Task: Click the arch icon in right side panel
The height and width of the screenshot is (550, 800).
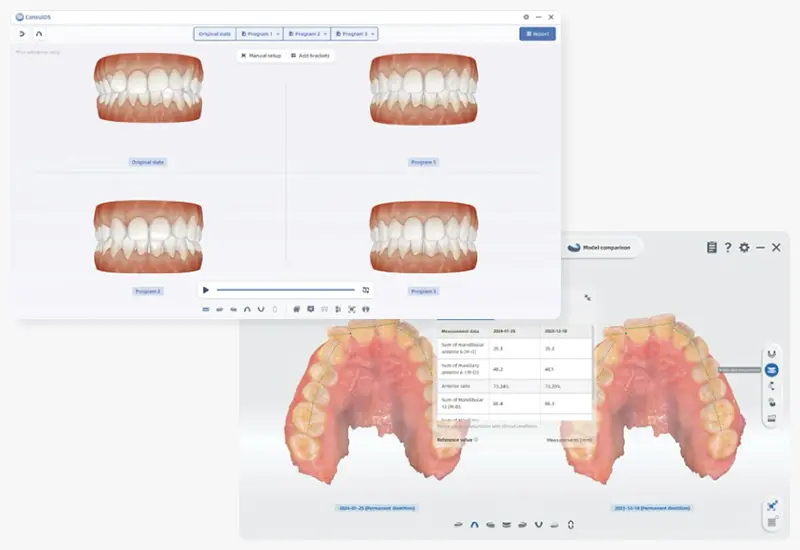Action: coord(771,354)
